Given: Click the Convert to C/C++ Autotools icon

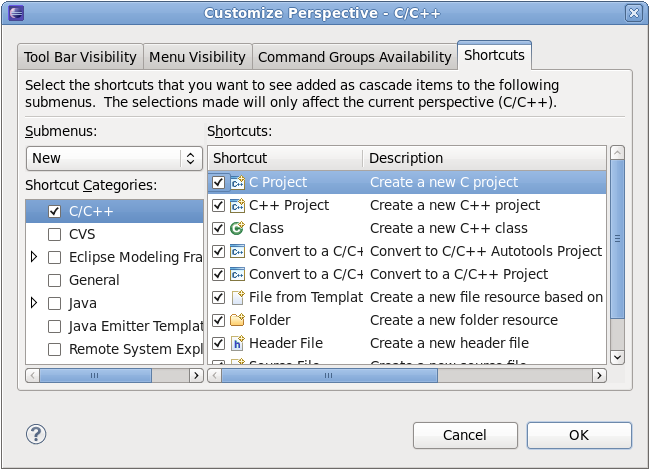Looking at the screenshot, I should (x=237, y=252).
